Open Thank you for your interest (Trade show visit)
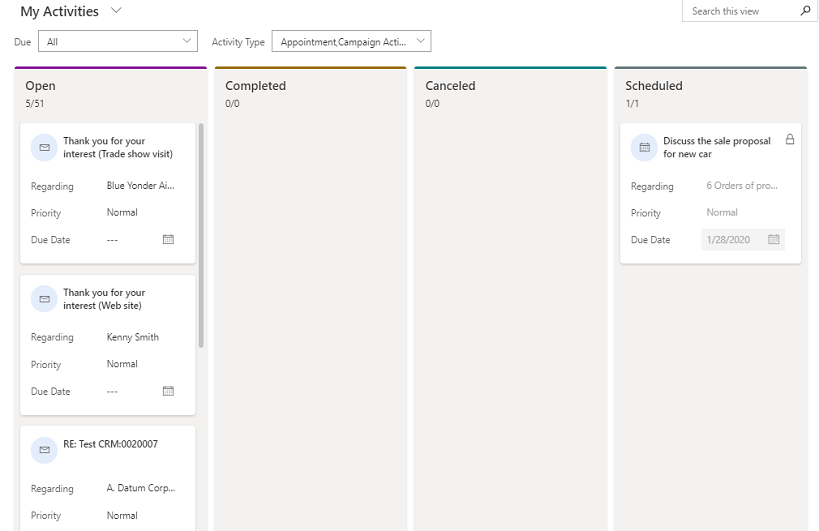Viewport: 819px width, 531px height. click(x=118, y=147)
